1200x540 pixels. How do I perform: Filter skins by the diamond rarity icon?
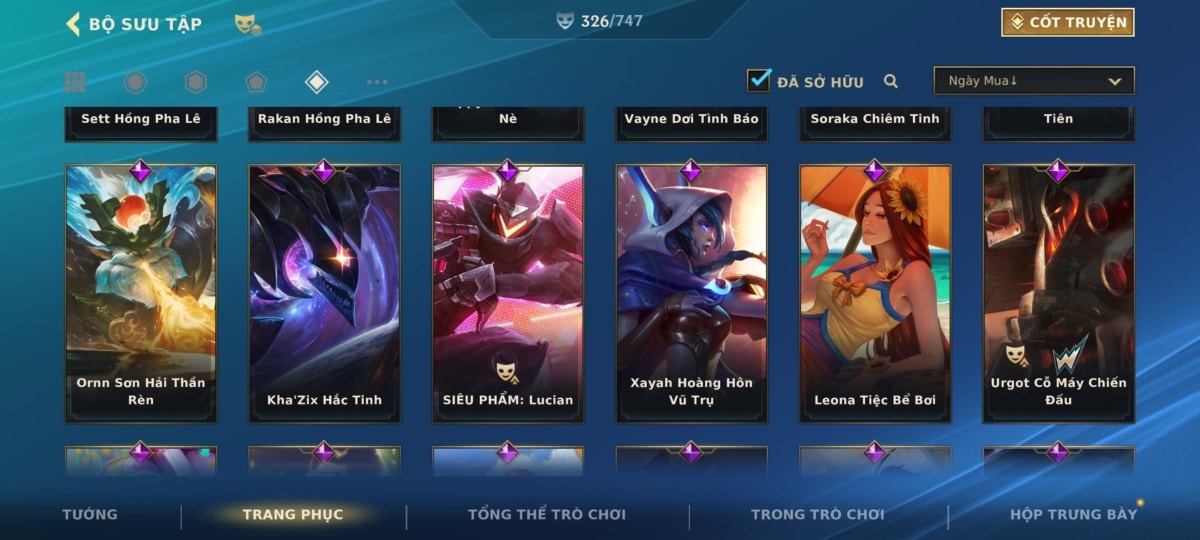click(x=316, y=82)
